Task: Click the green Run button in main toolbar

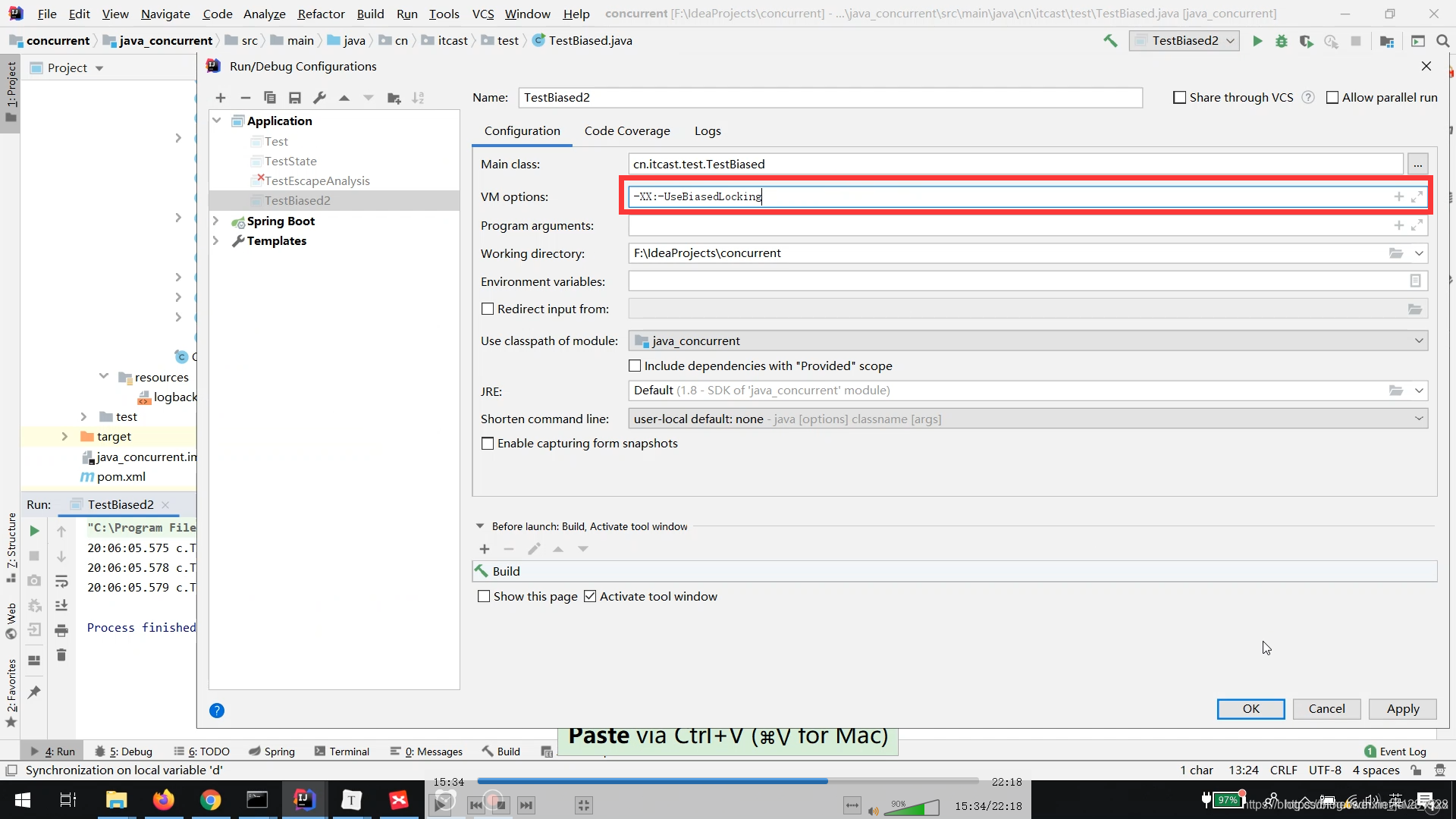Action: (x=1257, y=41)
